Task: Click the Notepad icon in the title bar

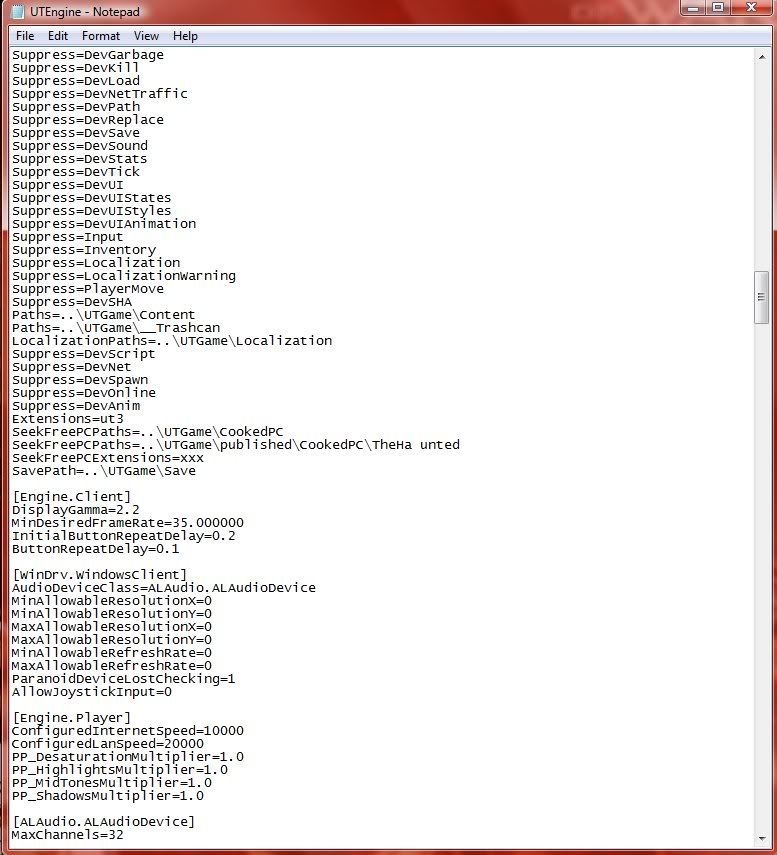Action: [18, 11]
